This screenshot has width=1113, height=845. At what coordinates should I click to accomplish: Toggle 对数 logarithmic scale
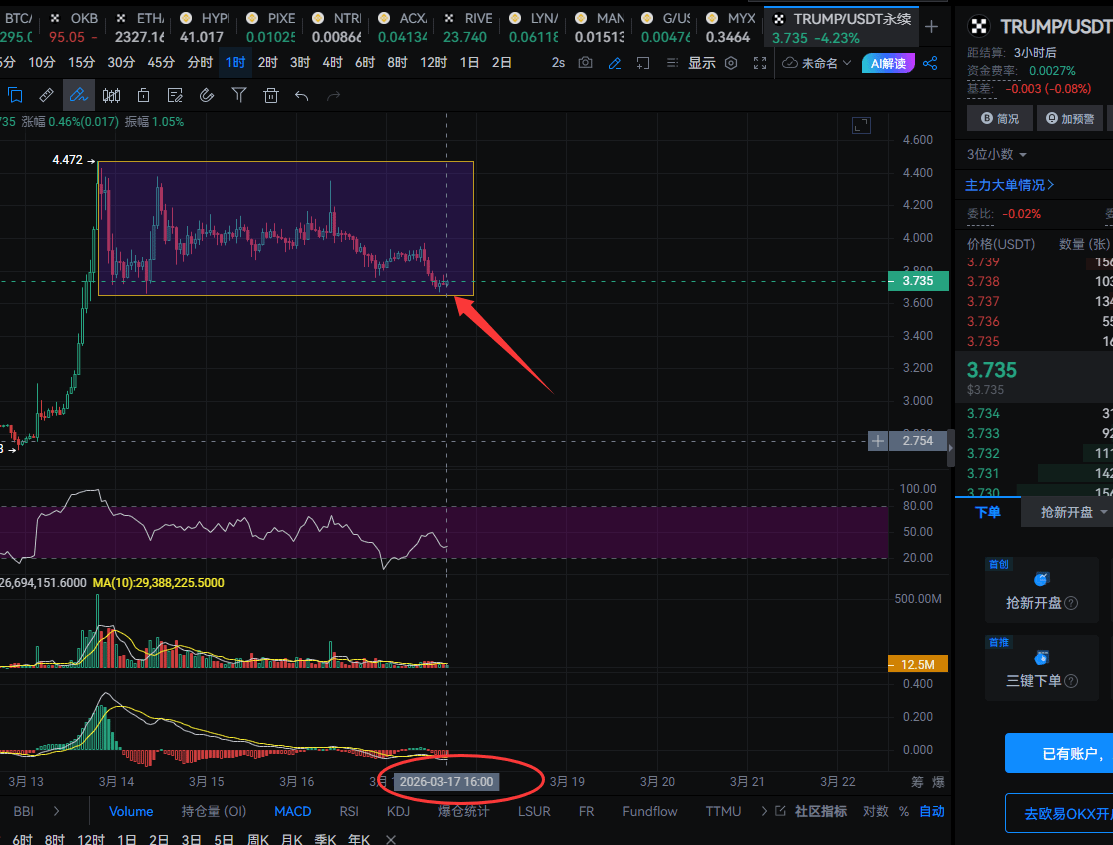875,811
